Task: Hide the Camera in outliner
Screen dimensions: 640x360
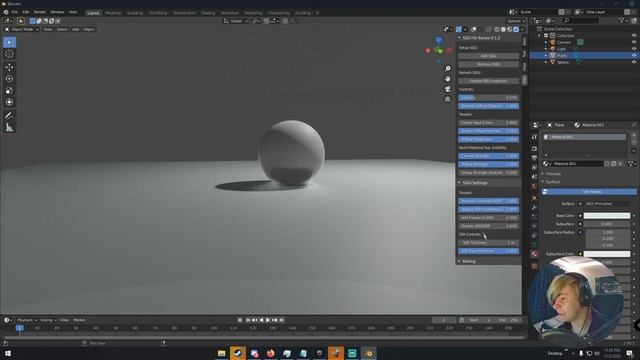Action: pyautogui.click(x=634, y=42)
